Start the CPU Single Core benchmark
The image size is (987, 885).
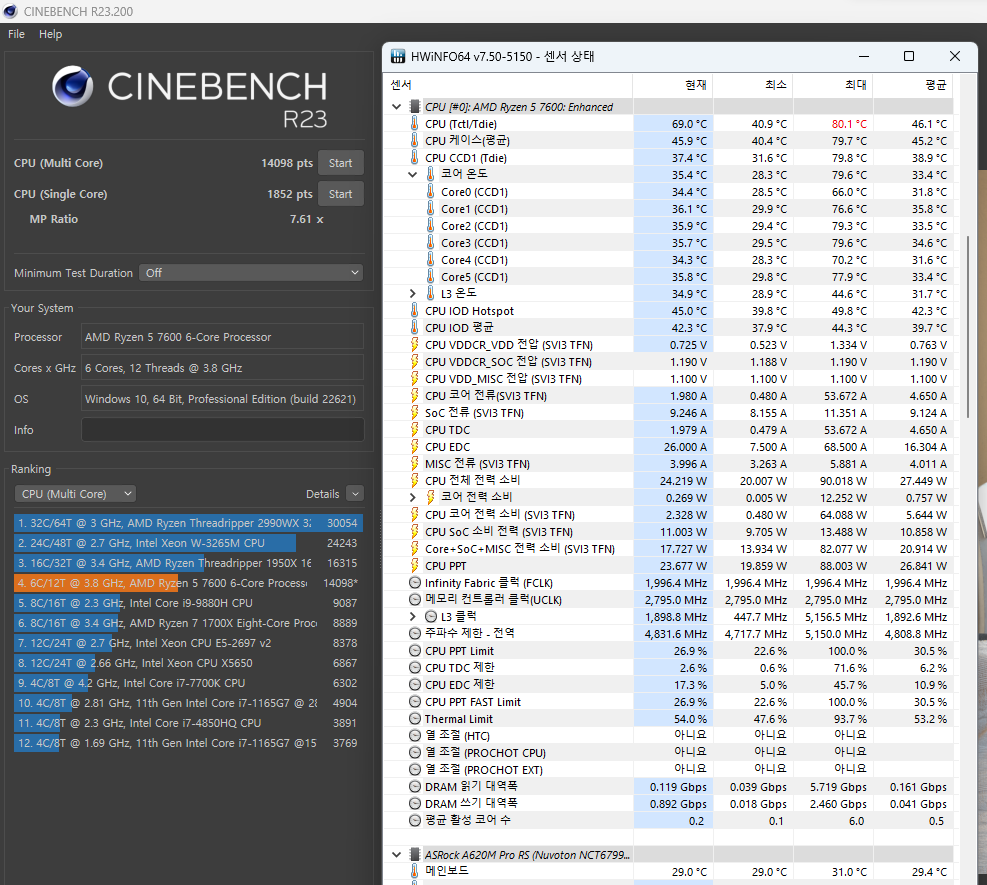pos(340,194)
